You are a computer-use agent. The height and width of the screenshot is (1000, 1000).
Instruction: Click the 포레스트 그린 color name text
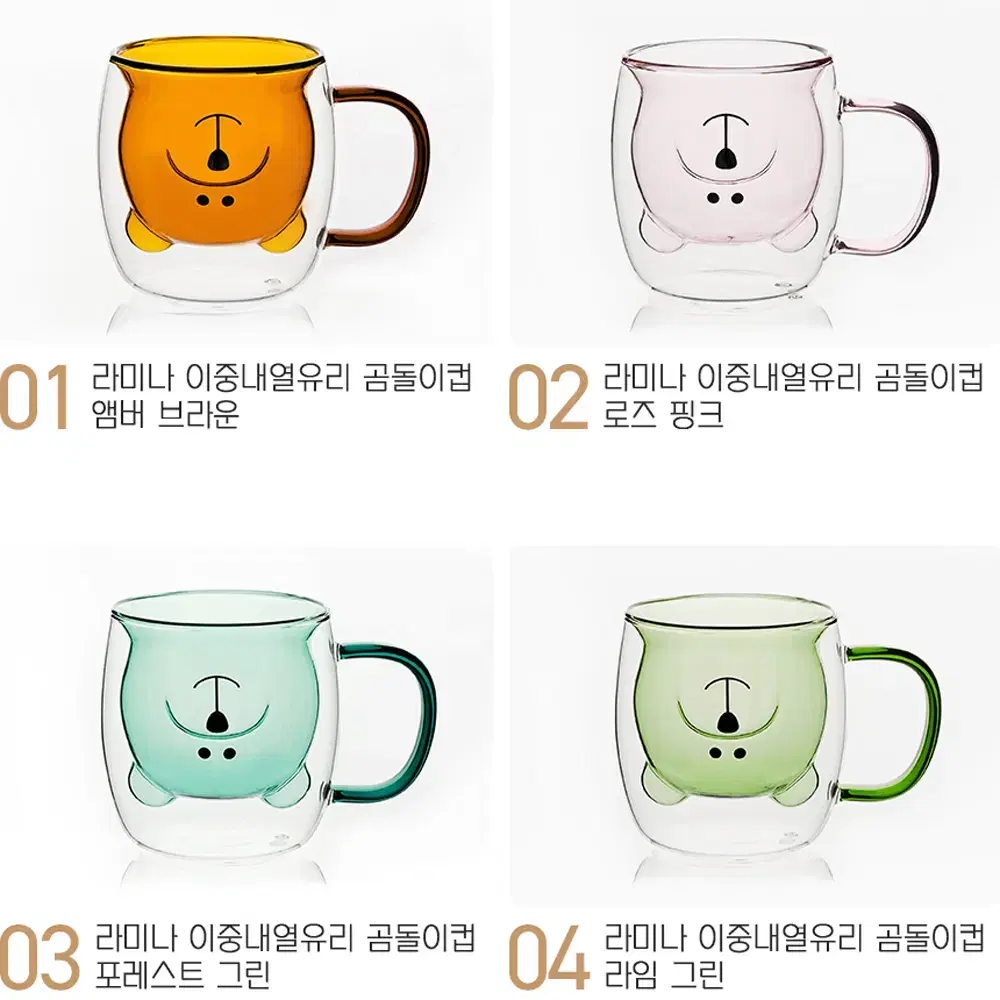pyautogui.click(x=183, y=975)
